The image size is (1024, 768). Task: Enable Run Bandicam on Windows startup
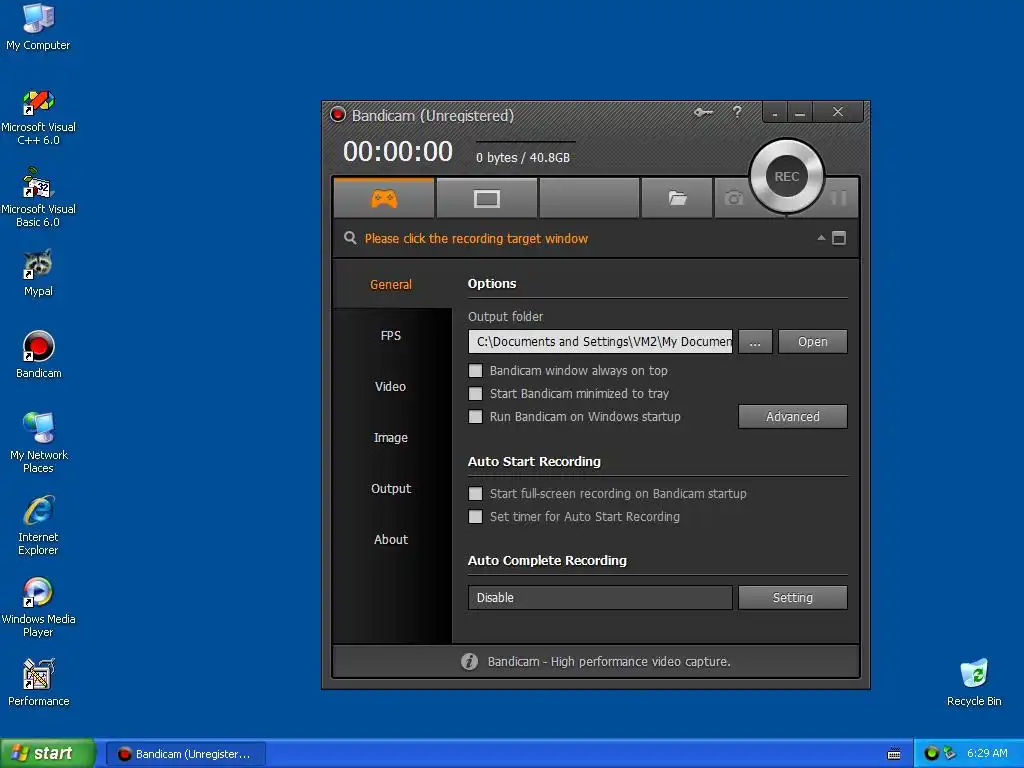(x=475, y=417)
